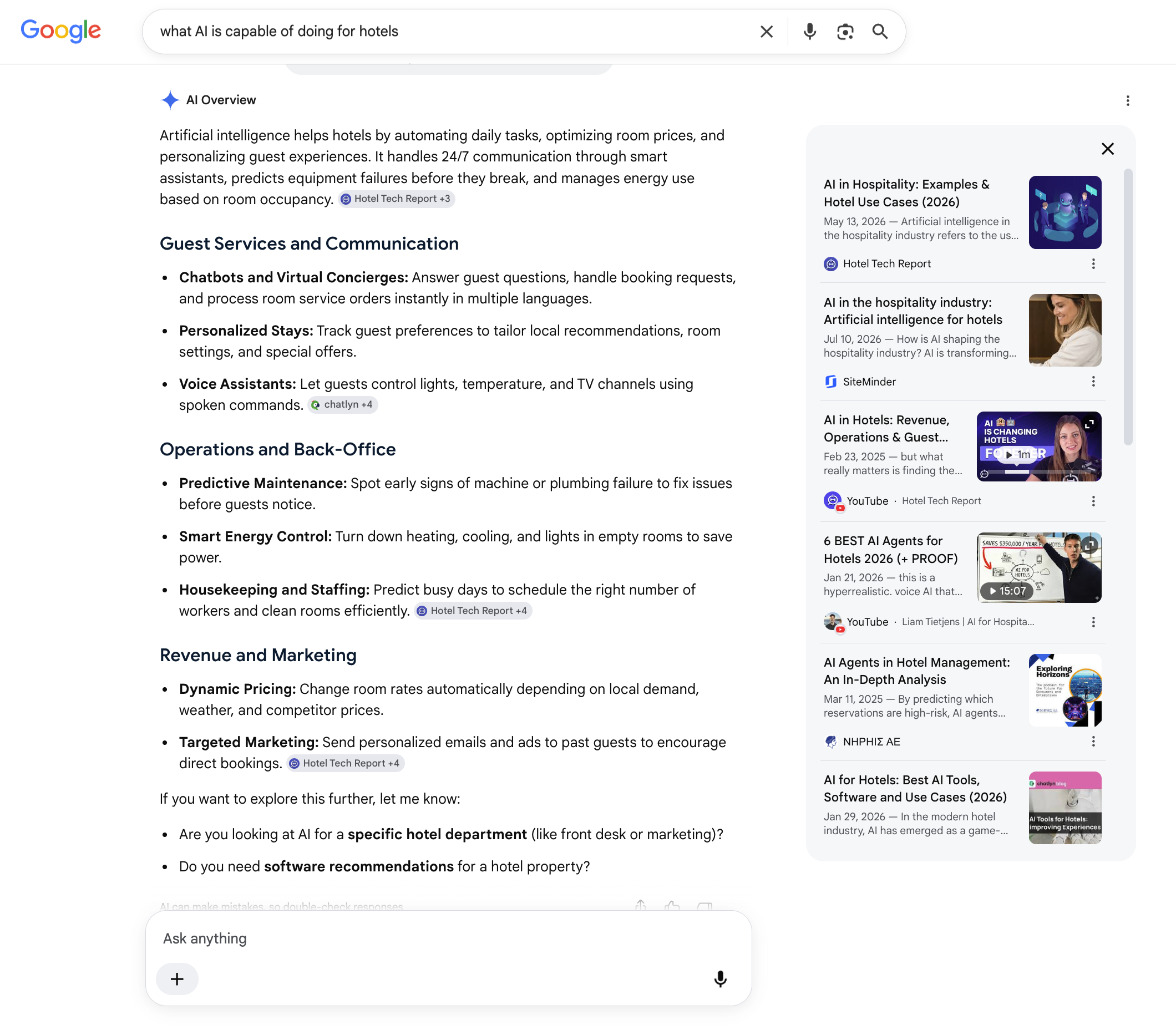Open 'AI for Hotels: Best AI Tools' chatlyn article
Screen dimensions: 1176x1025
coord(915,789)
